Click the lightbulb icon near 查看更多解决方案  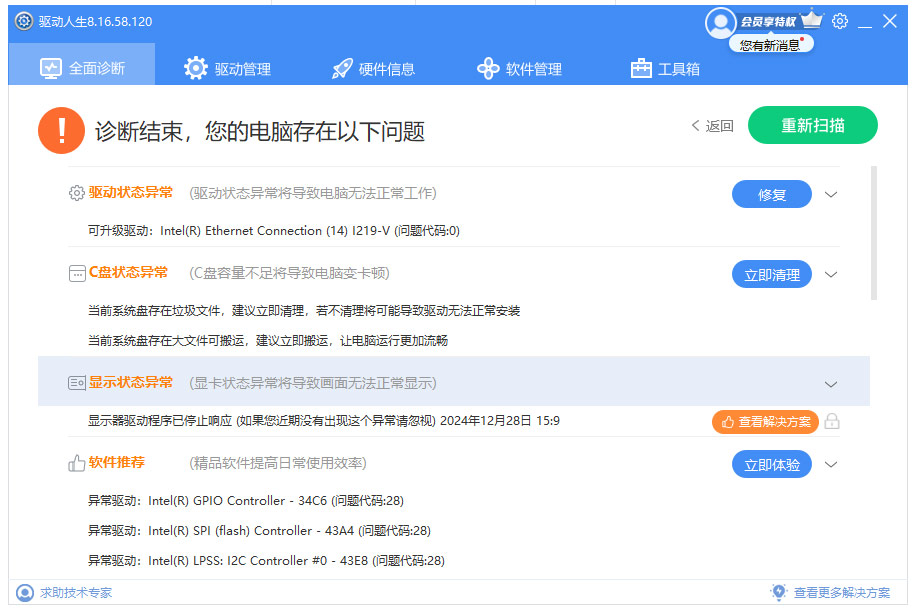coord(780,593)
